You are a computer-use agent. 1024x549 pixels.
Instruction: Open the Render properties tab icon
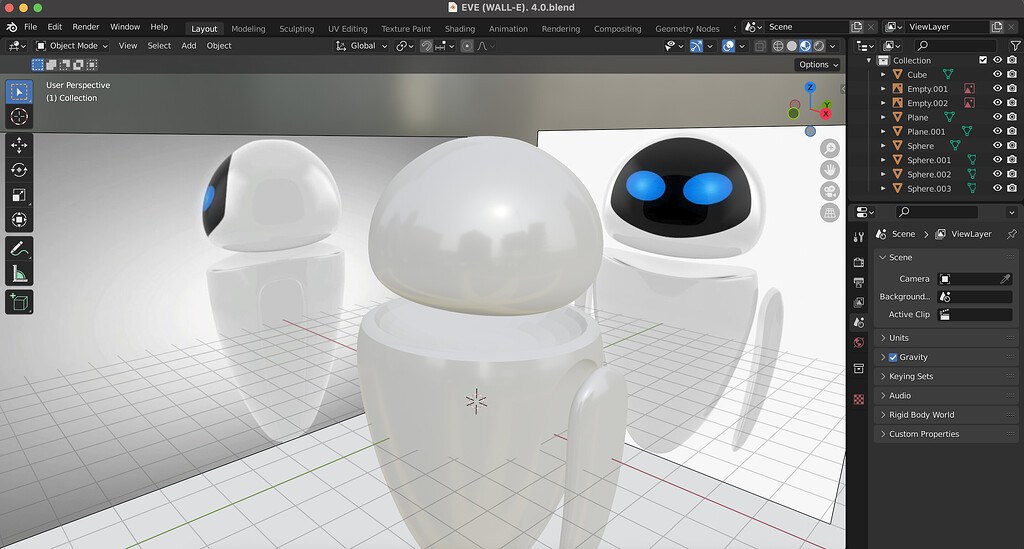[859, 262]
